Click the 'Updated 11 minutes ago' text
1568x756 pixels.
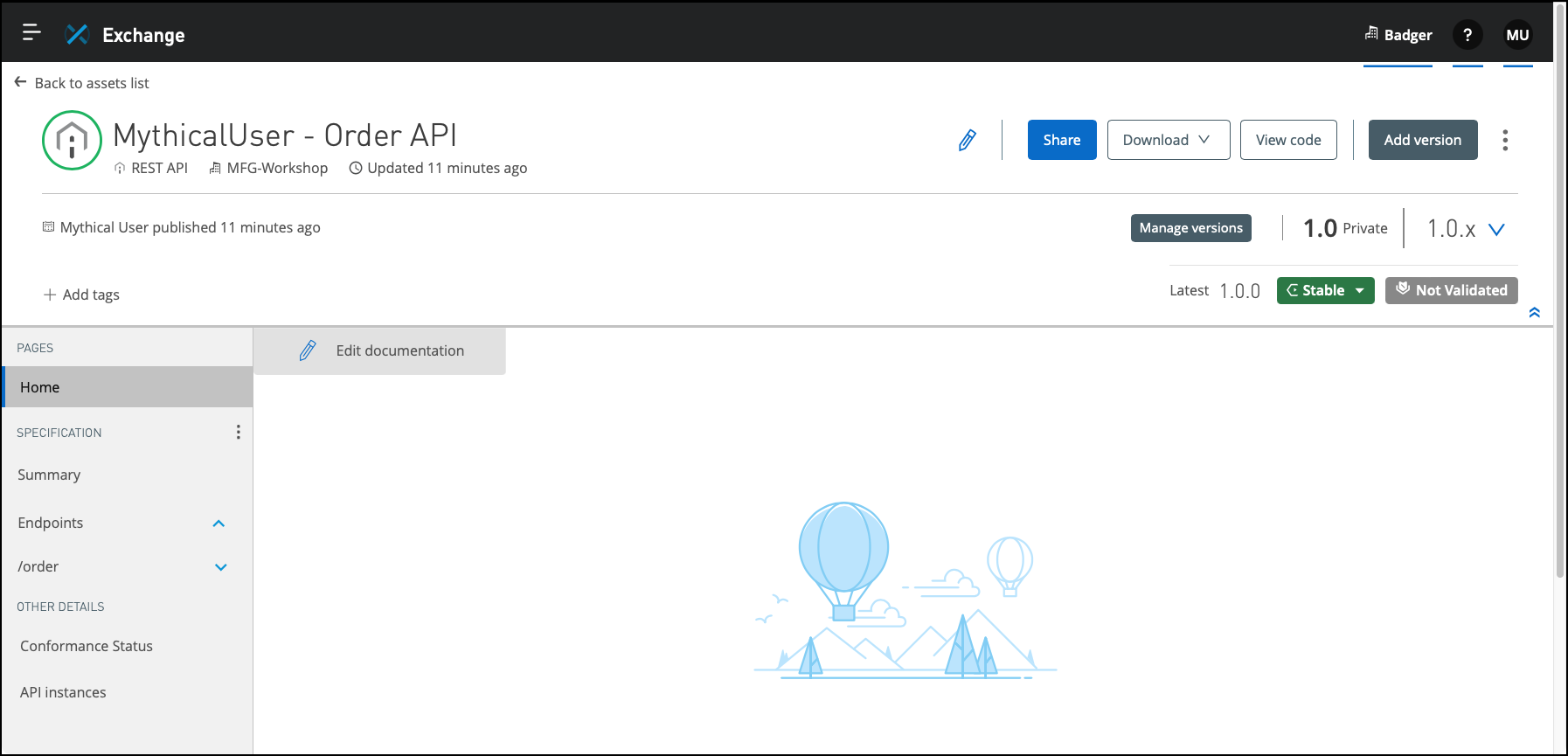click(x=438, y=168)
